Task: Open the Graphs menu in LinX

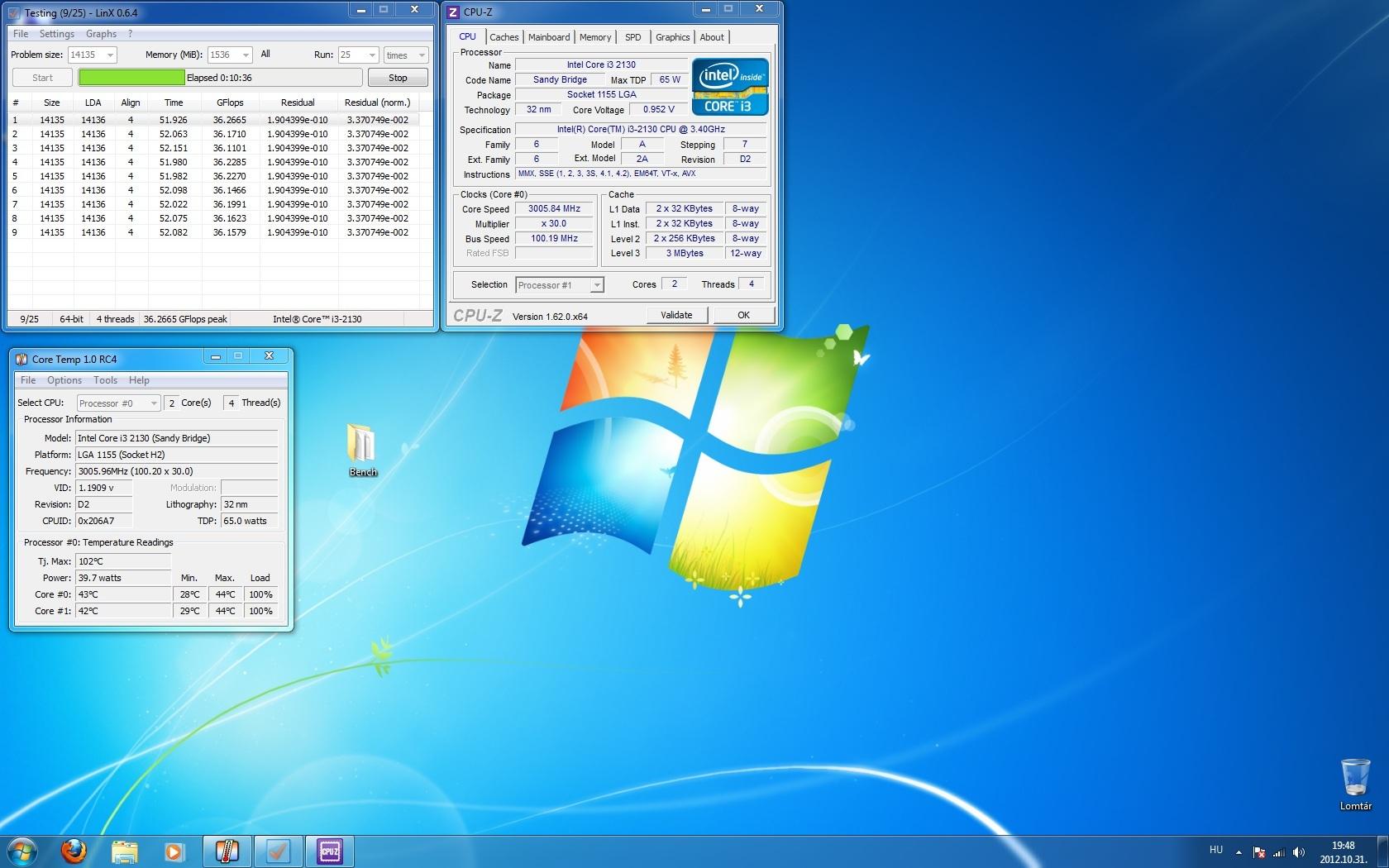Action: coord(101,34)
